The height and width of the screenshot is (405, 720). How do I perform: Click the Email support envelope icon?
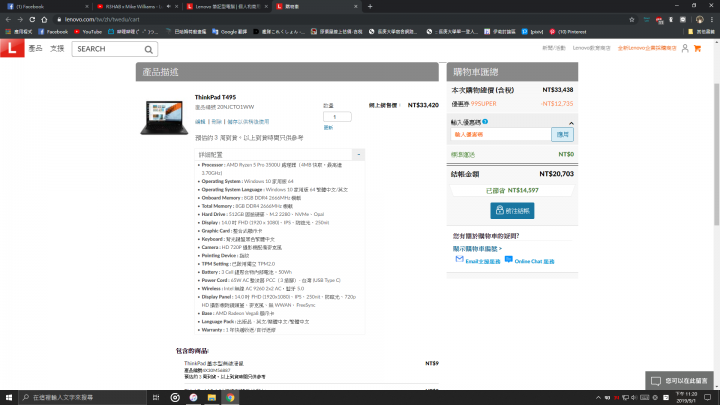point(459,259)
